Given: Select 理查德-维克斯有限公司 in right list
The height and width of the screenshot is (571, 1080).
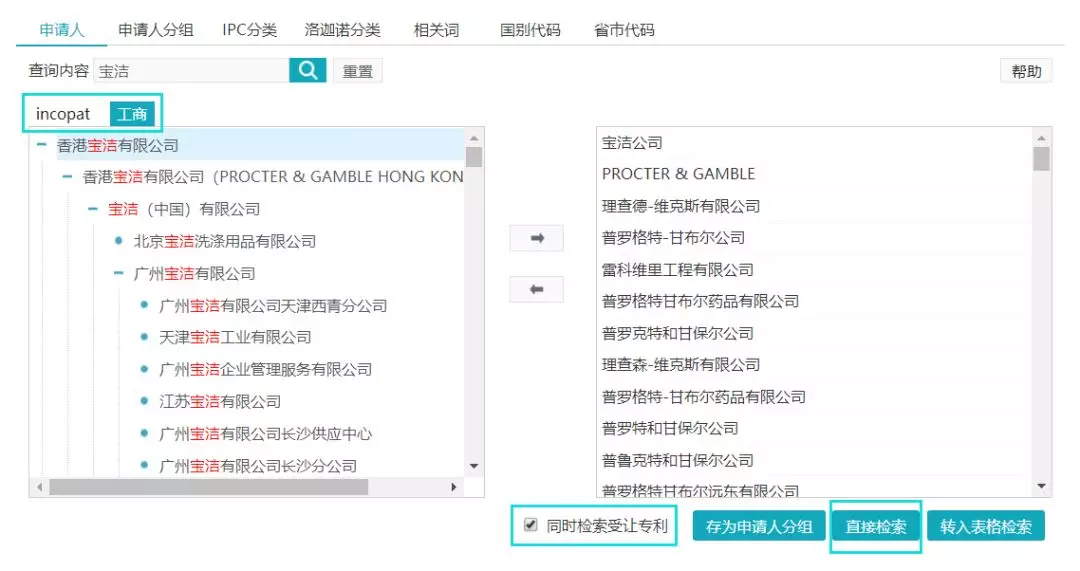Looking at the screenshot, I should (681, 206).
